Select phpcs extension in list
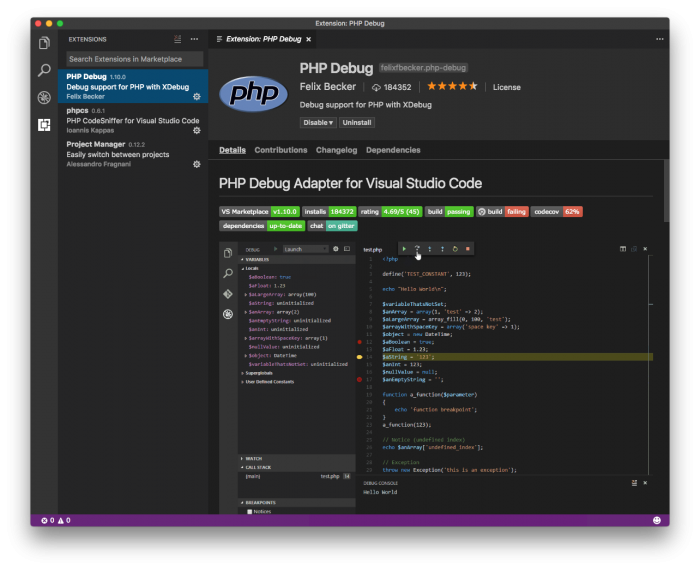This screenshot has width=700, height=570. coord(133,120)
